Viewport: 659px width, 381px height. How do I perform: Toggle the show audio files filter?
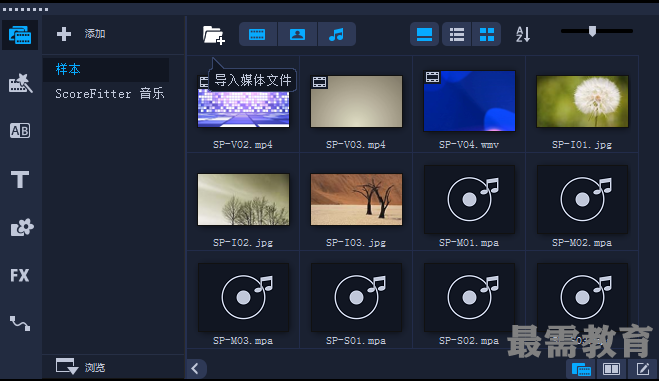[x=337, y=34]
